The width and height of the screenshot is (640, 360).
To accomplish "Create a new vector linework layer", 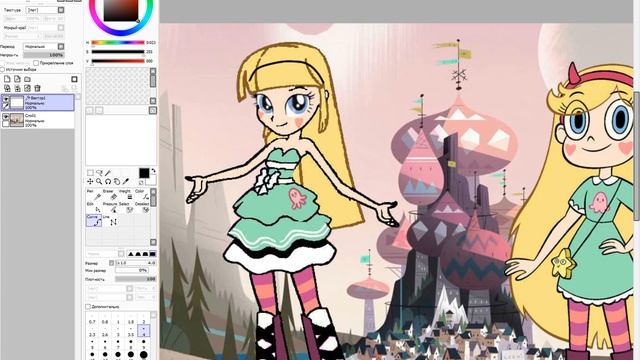I will 18,79.
